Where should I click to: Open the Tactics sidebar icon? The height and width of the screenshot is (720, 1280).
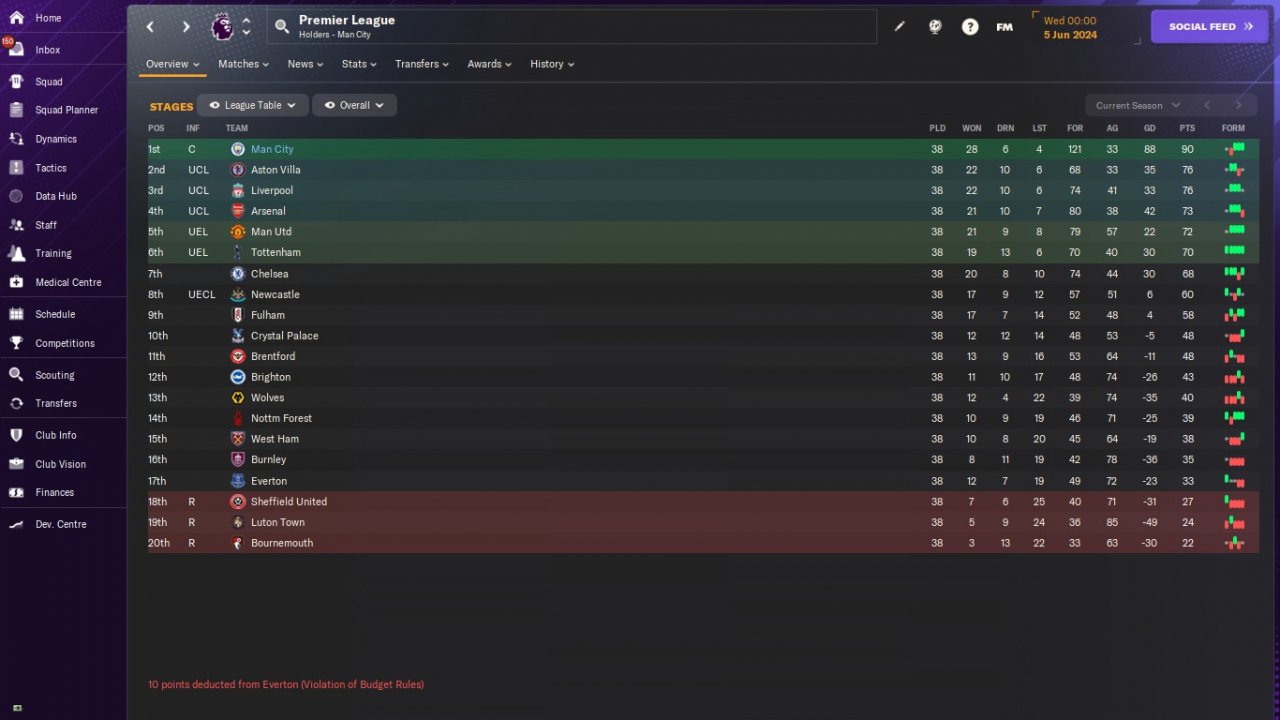16,168
